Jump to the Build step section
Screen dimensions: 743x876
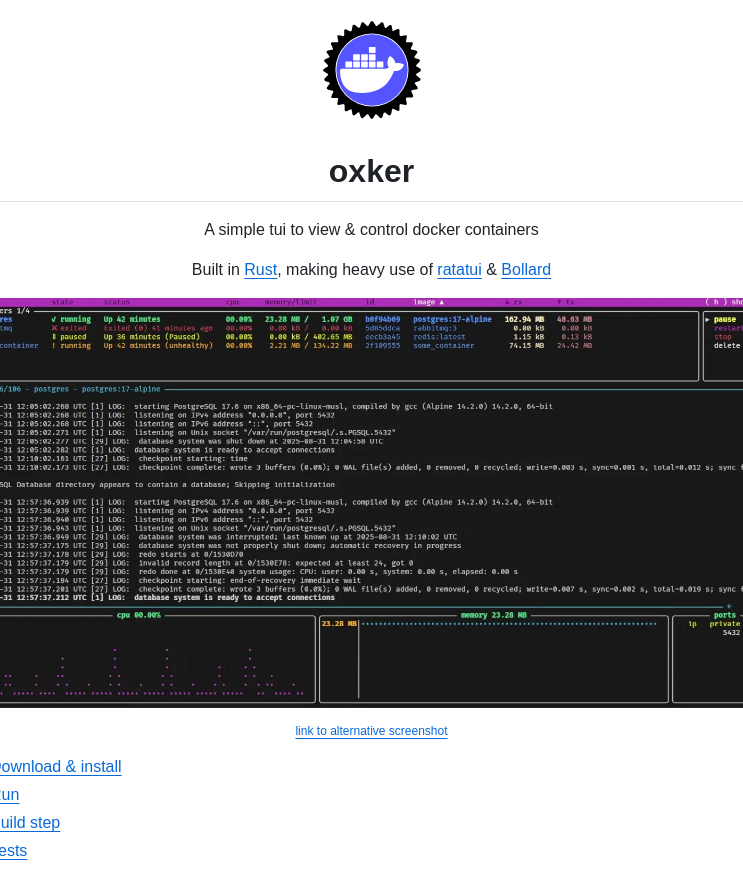(x=29, y=823)
